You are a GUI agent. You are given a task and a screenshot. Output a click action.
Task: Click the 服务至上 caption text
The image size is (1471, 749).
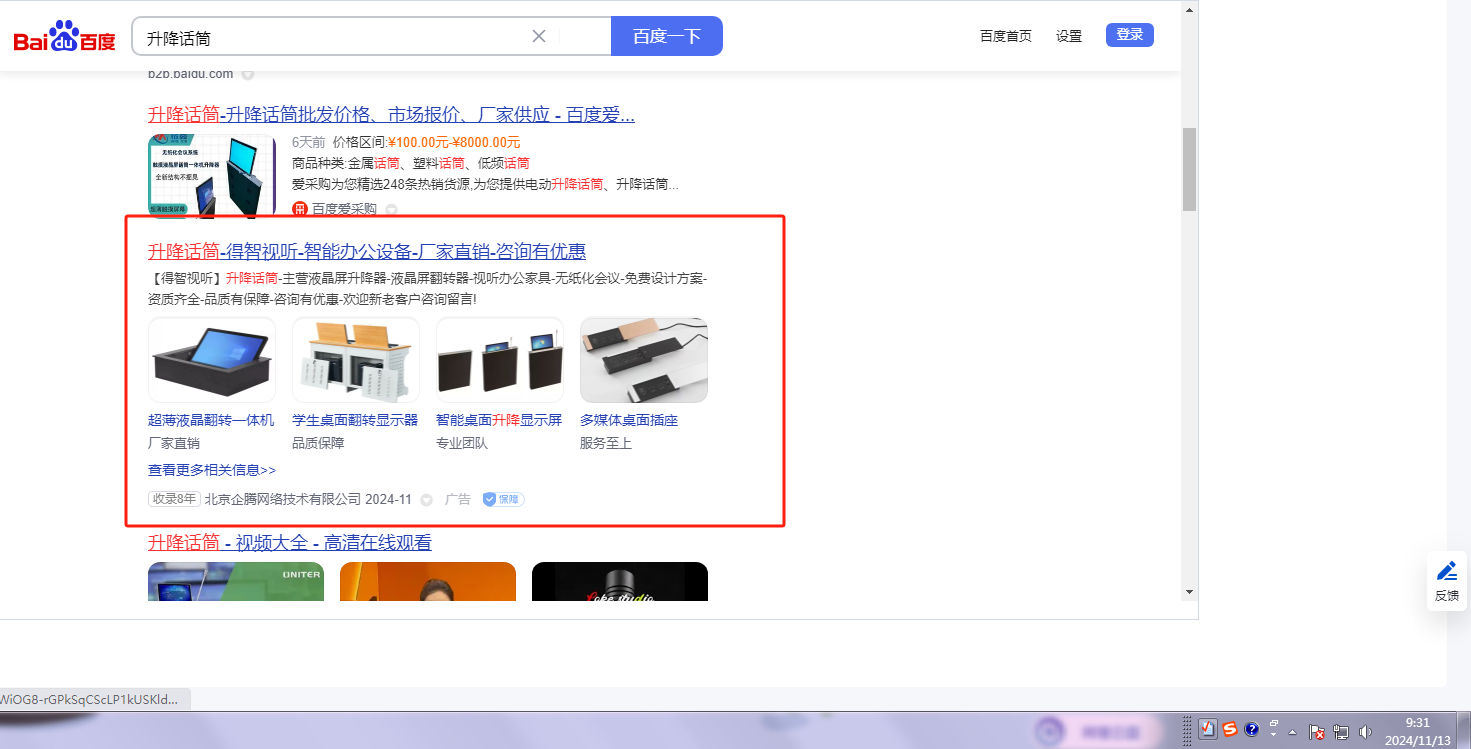point(606,443)
